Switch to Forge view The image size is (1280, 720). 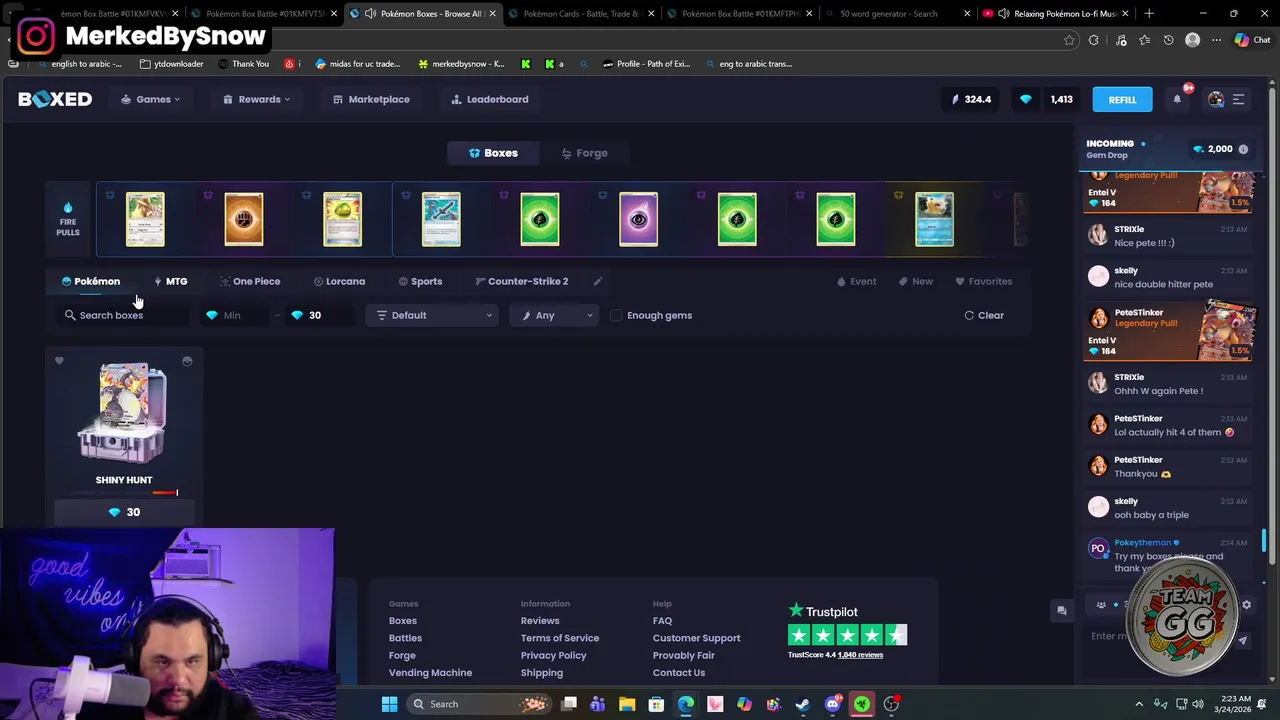point(584,153)
